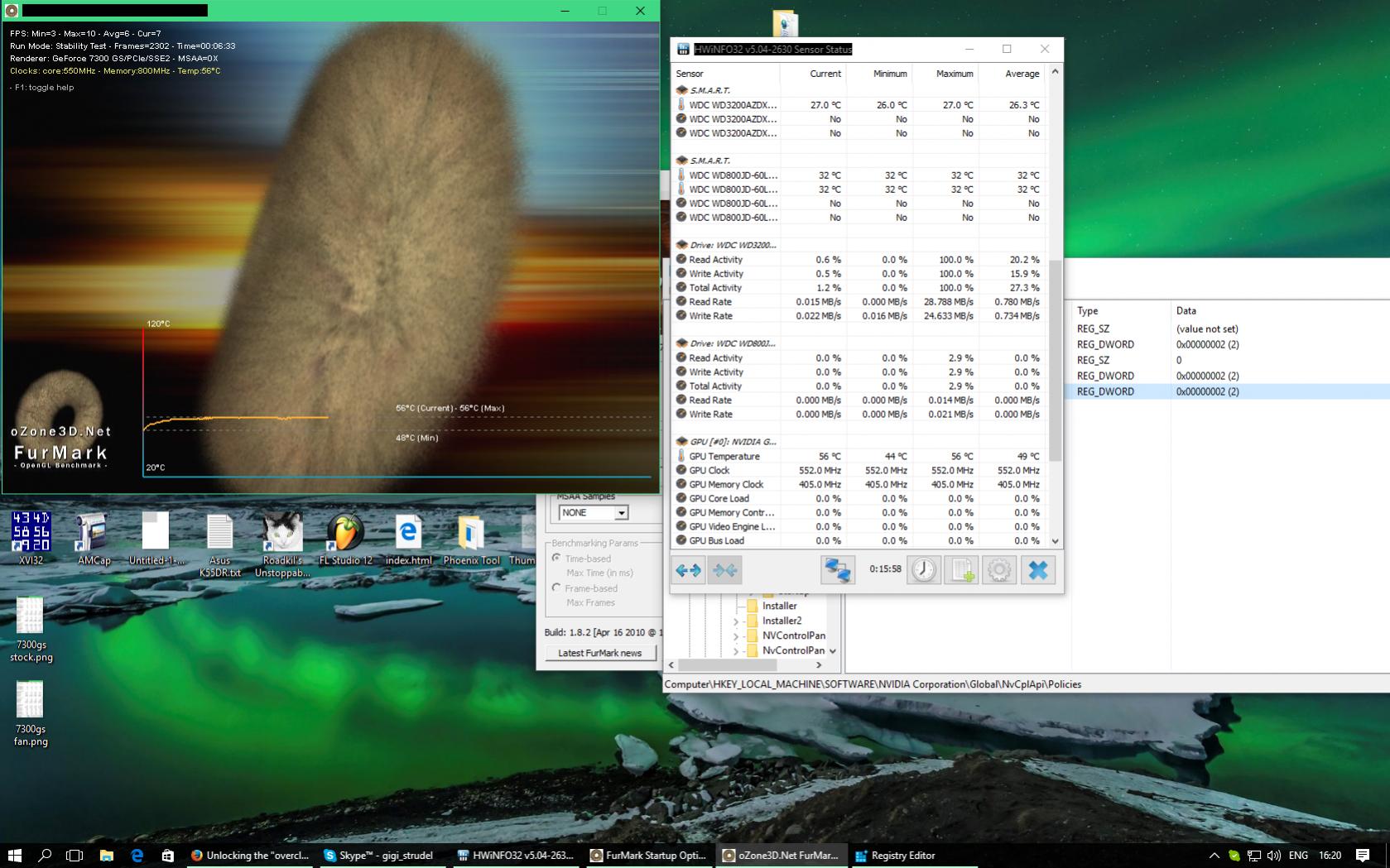Switch to FurMark Startup Options taskbar item
1390x868 pixels.
pyautogui.click(x=647, y=856)
